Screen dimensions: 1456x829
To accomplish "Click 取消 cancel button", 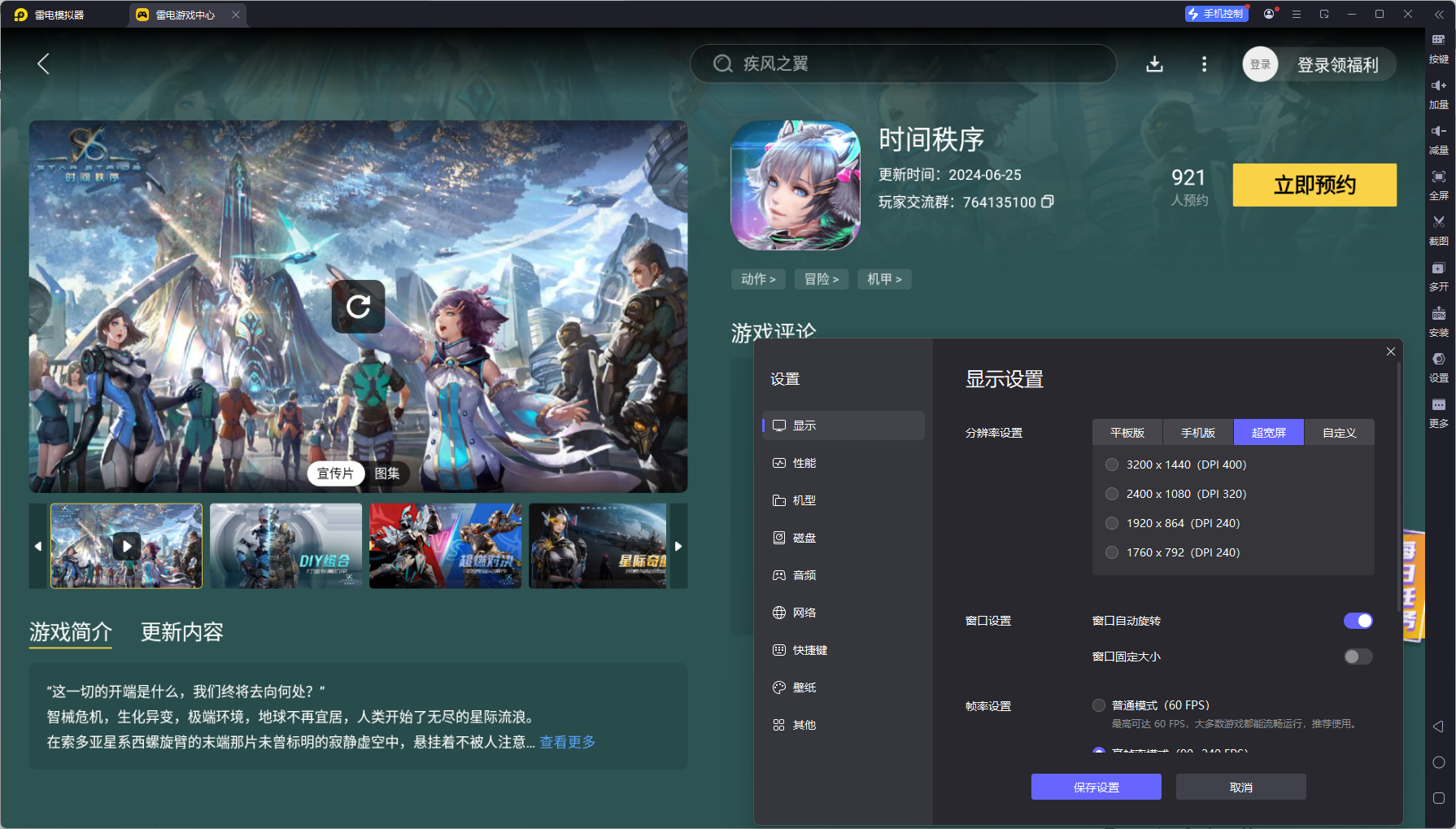I will click(x=1240, y=787).
